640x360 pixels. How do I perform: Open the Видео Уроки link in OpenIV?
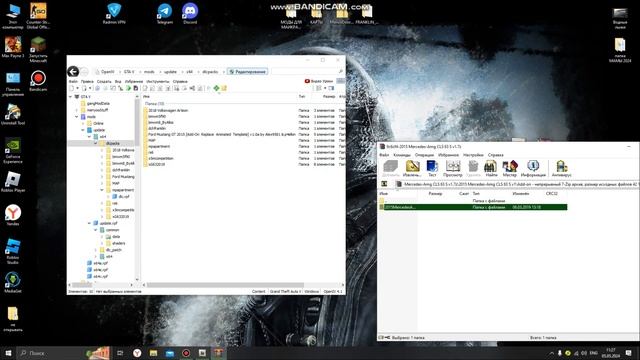[x=319, y=81]
